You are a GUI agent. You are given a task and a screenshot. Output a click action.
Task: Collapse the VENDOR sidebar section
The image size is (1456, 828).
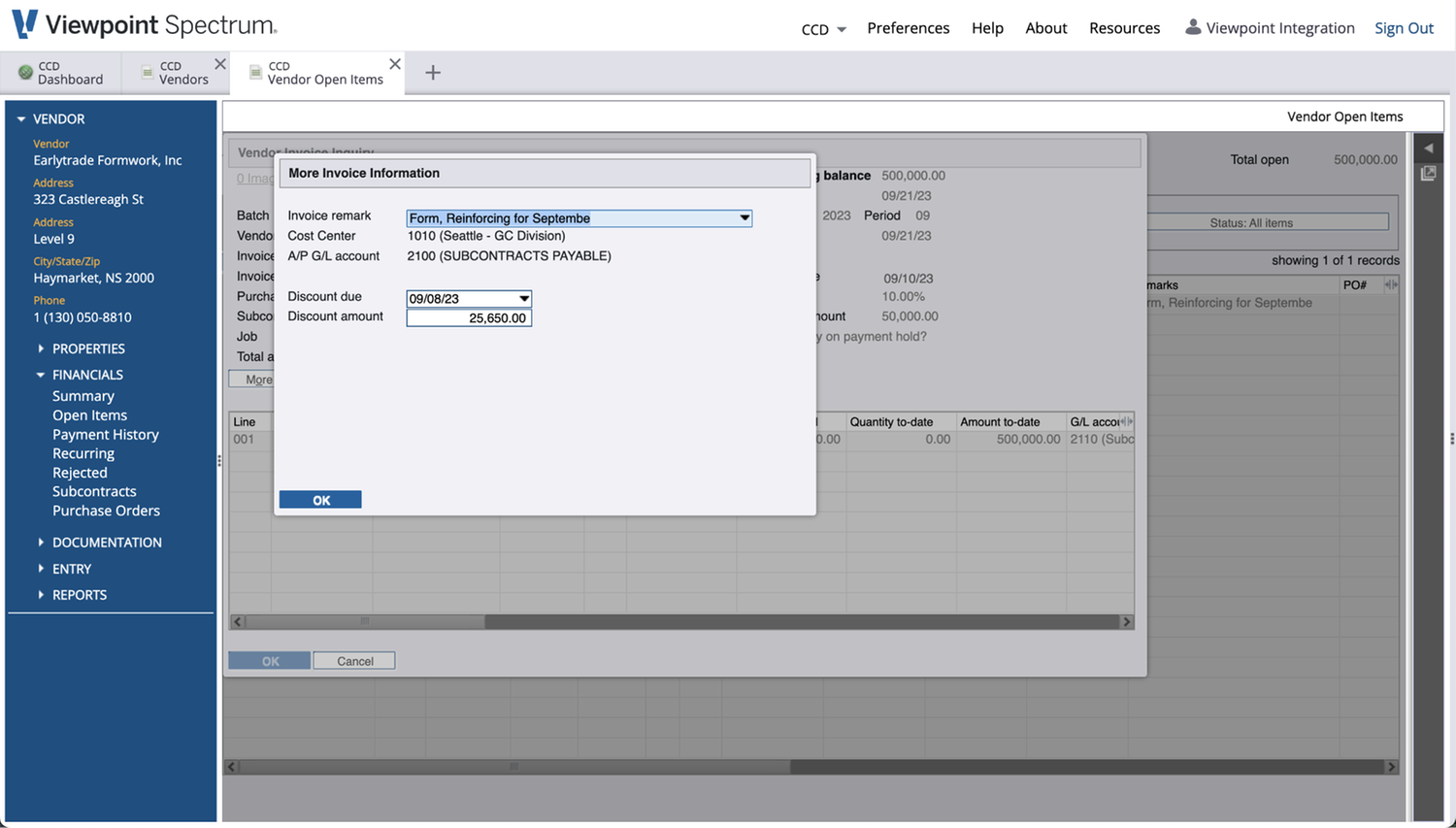pos(20,119)
